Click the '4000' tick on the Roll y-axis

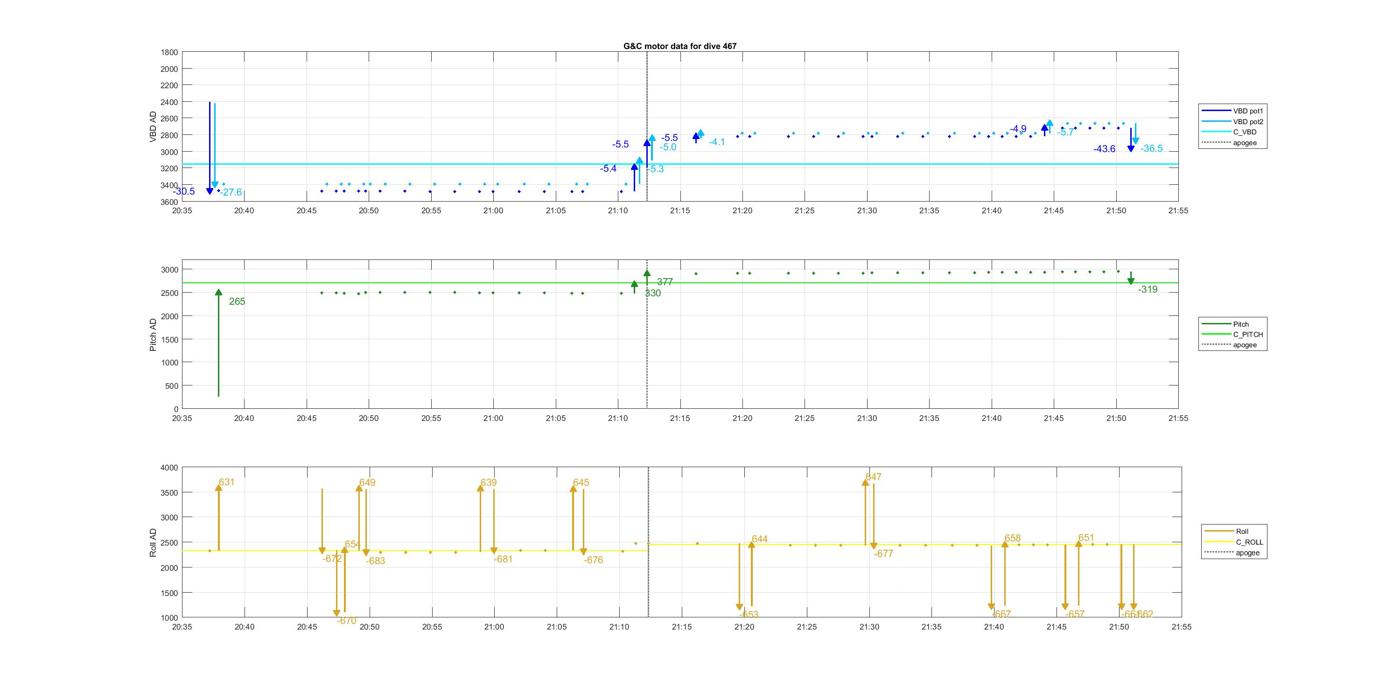pyautogui.click(x=169, y=467)
